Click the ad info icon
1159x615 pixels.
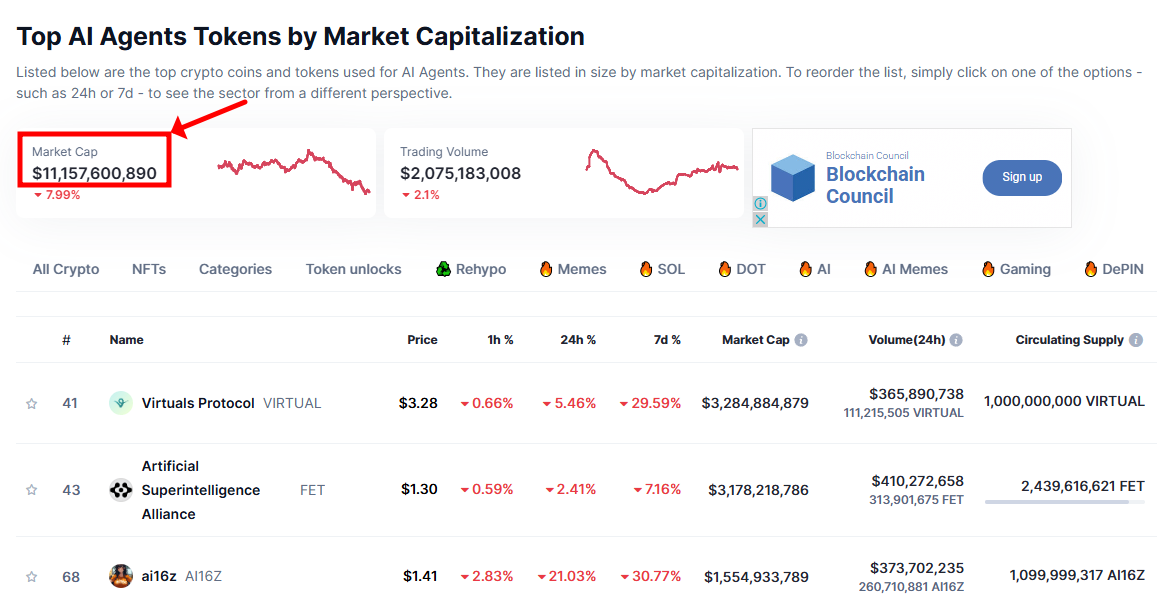click(x=760, y=204)
